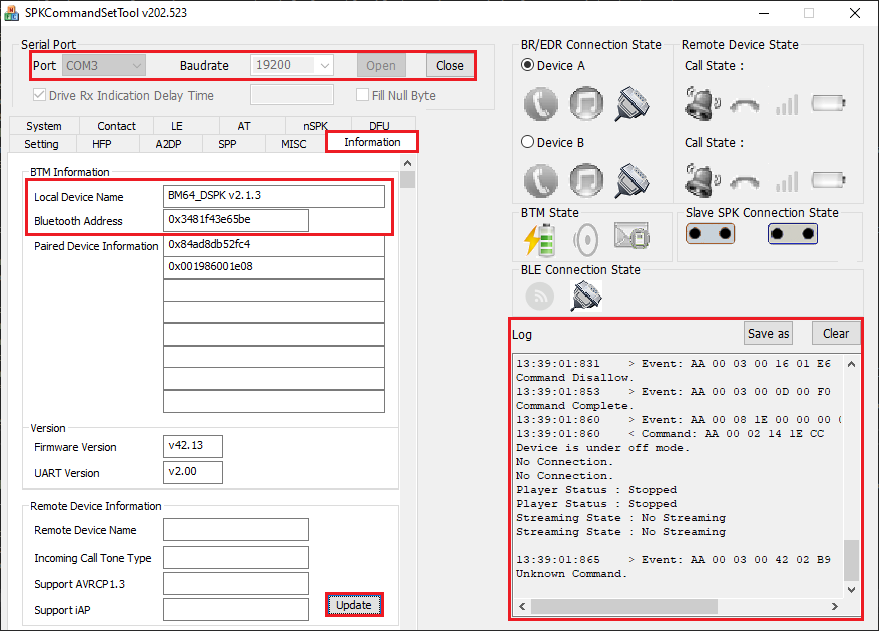The image size is (879, 631).
Task: Click the music streaming icon for Device A
Action: [586, 103]
